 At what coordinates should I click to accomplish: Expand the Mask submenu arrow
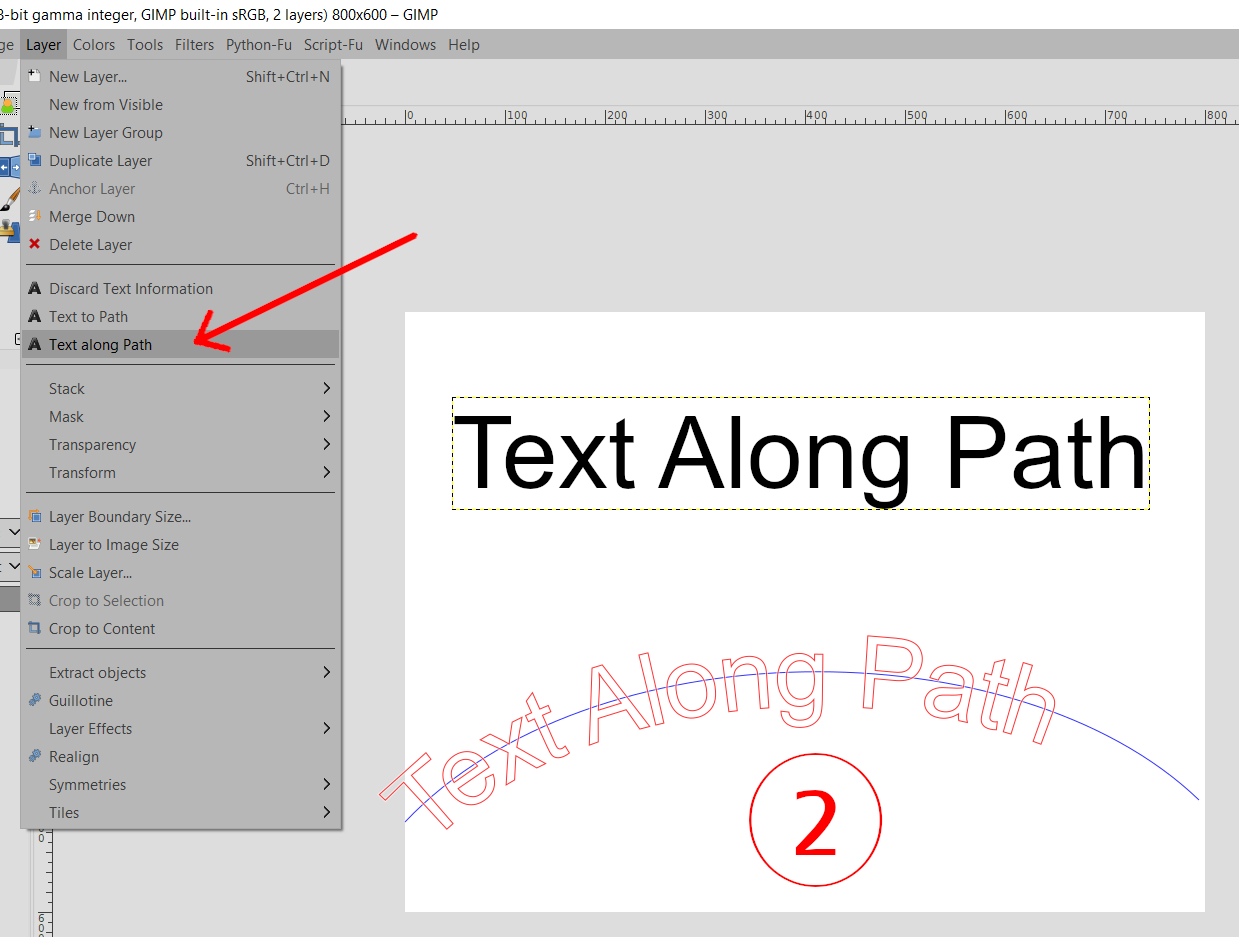coord(326,416)
